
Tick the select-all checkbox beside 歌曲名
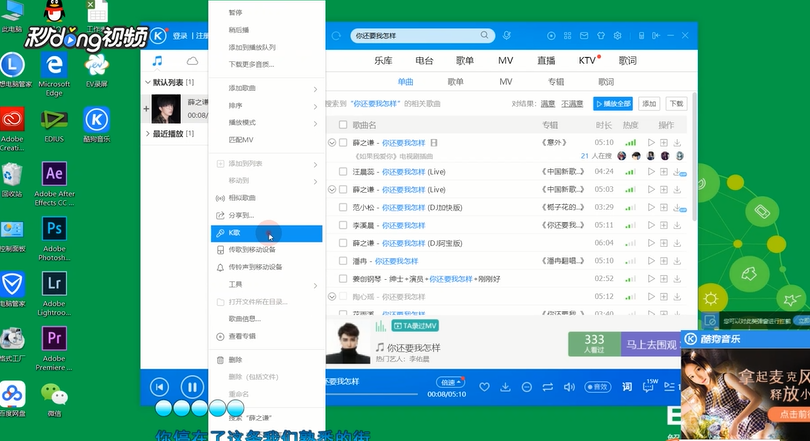click(x=343, y=124)
